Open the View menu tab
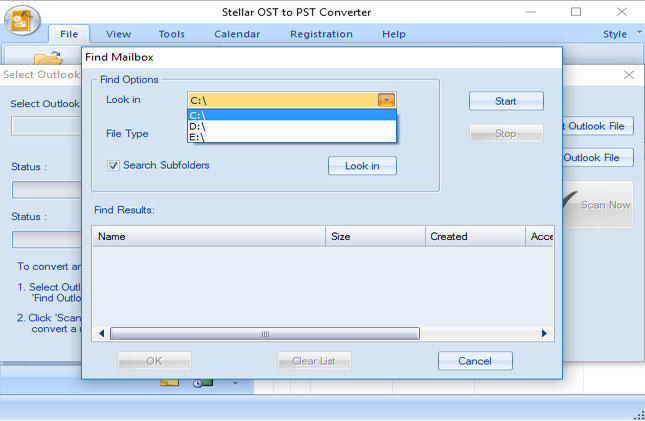 [x=118, y=34]
